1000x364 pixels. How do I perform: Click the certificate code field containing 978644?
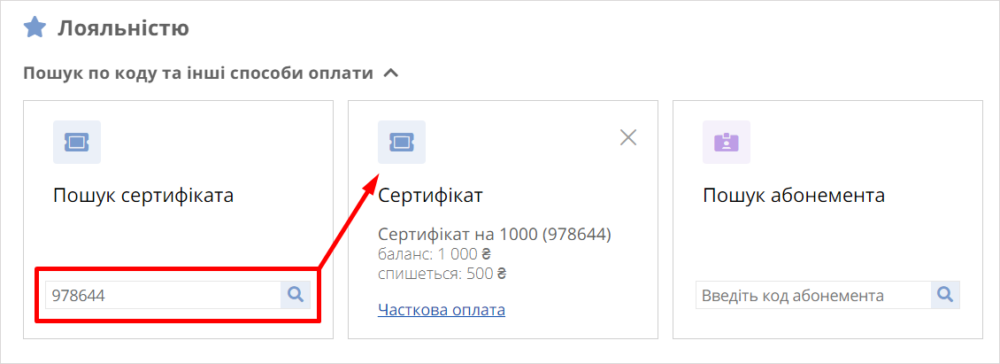[163, 295]
